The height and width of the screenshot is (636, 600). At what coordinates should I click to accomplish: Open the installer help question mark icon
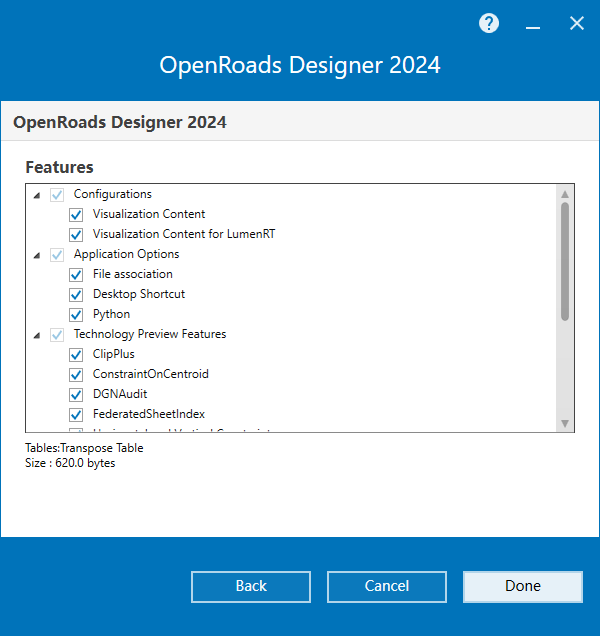coord(489,23)
